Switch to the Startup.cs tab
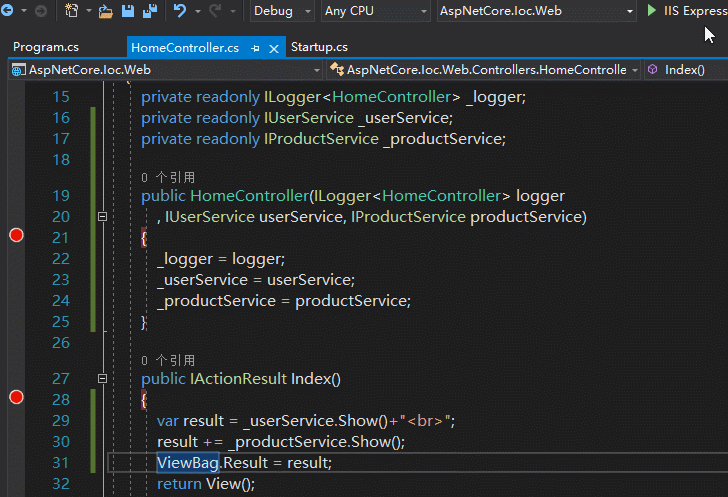 coord(319,47)
